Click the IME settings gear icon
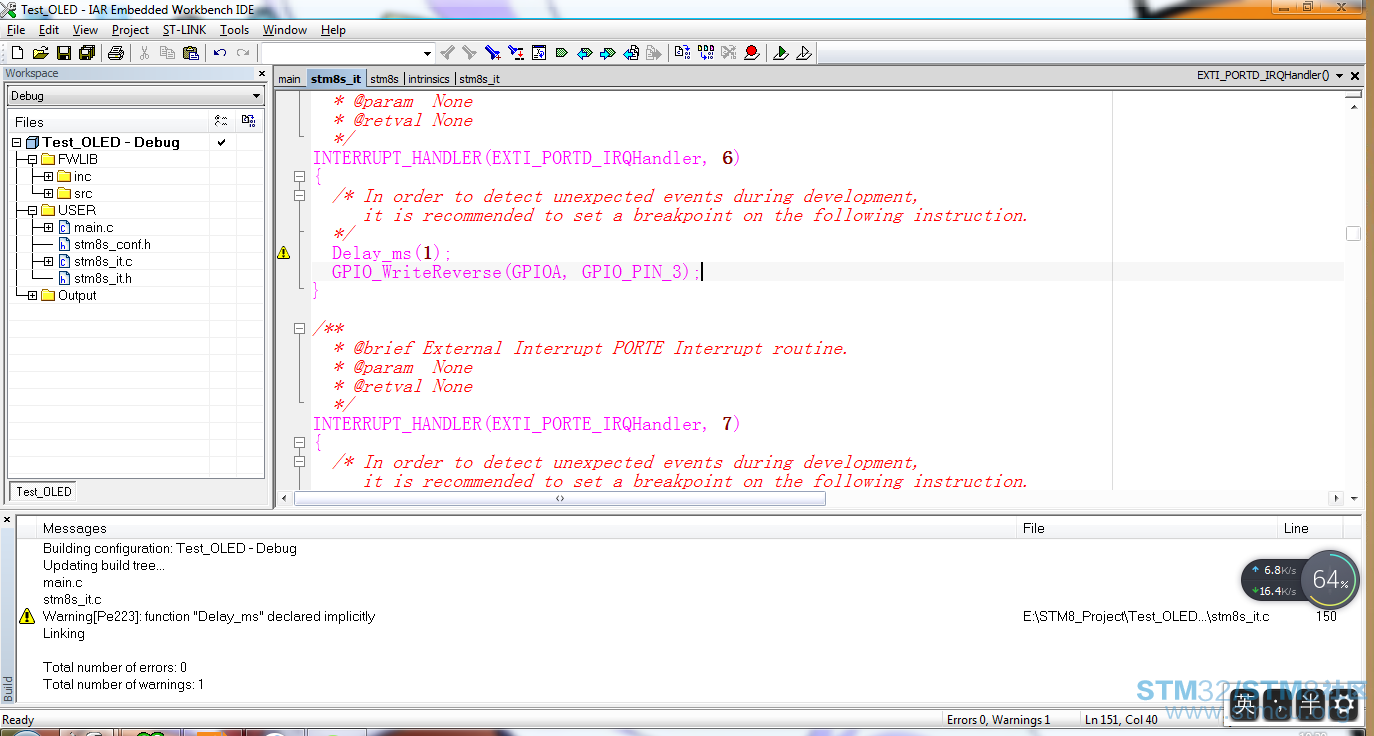This screenshot has height=736, width=1374. pos(1344,704)
